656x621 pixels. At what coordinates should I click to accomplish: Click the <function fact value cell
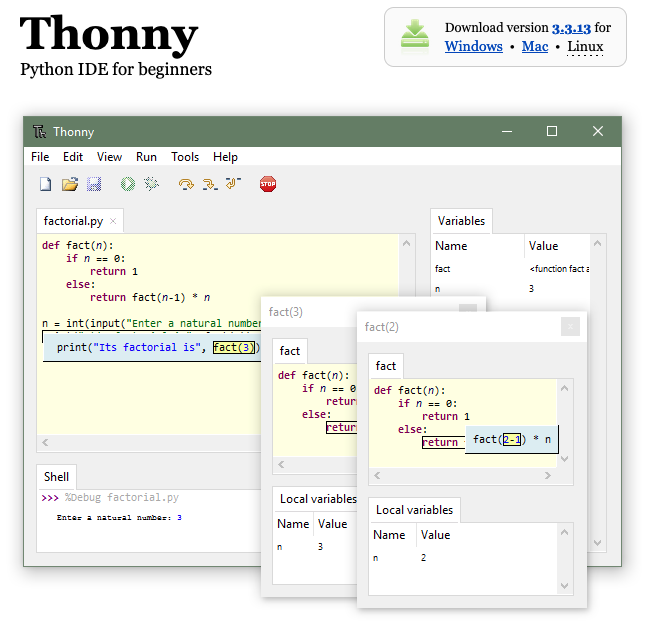point(559,269)
